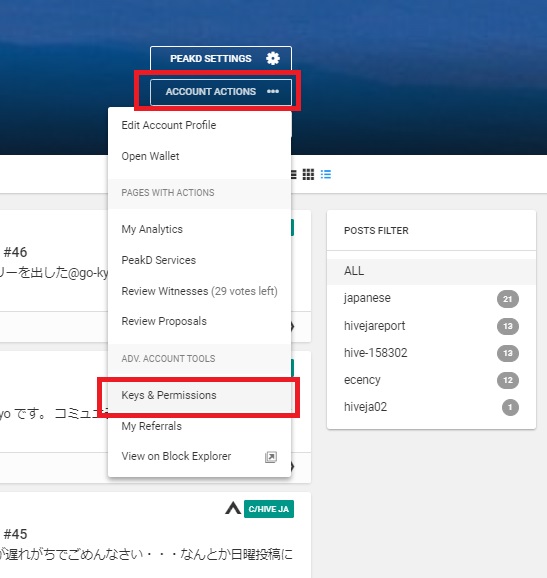Open the Account Actions dropdown
Viewport: 547px width, 578px height.
pos(221,92)
